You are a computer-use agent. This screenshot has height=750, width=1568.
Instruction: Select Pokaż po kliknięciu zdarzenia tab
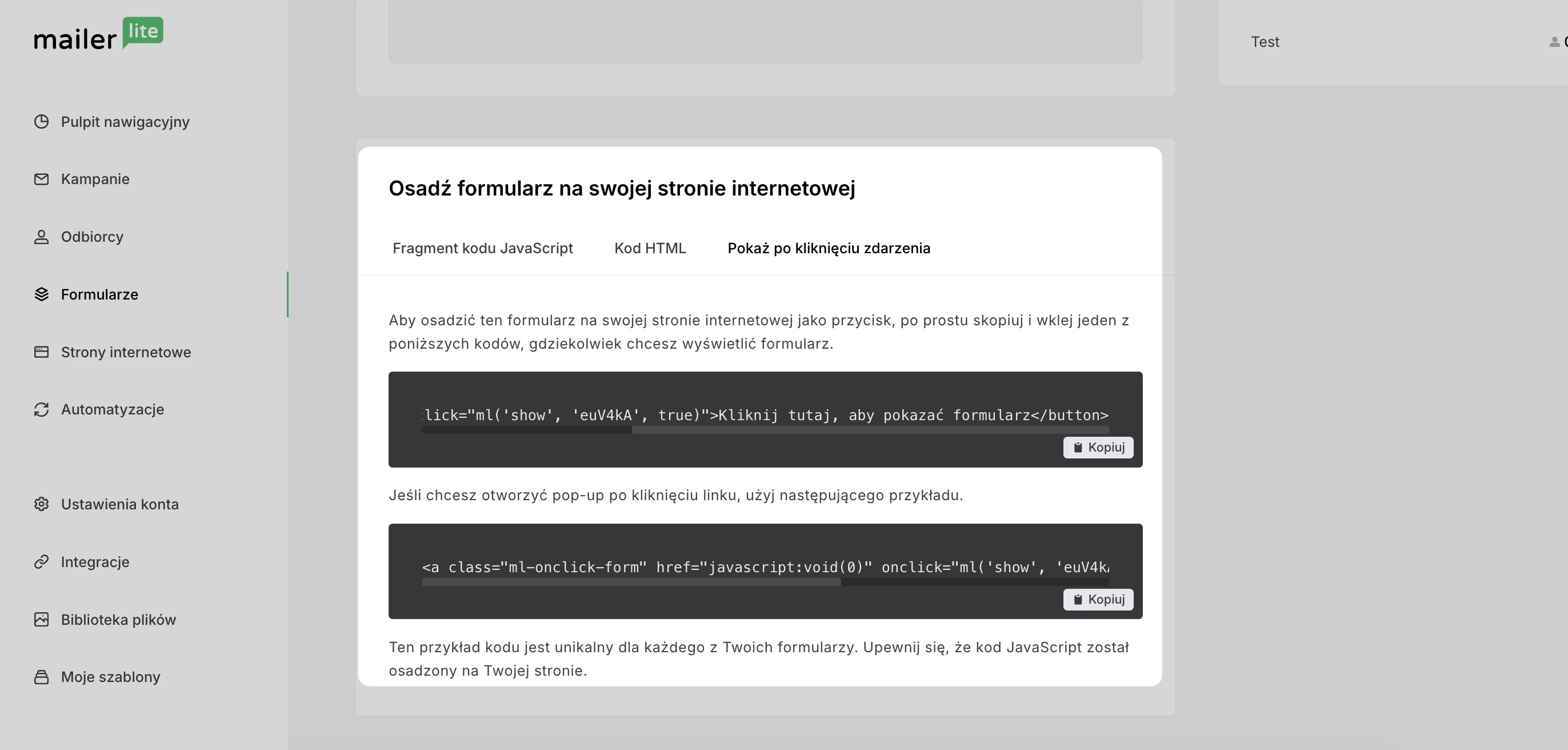click(x=829, y=248)
